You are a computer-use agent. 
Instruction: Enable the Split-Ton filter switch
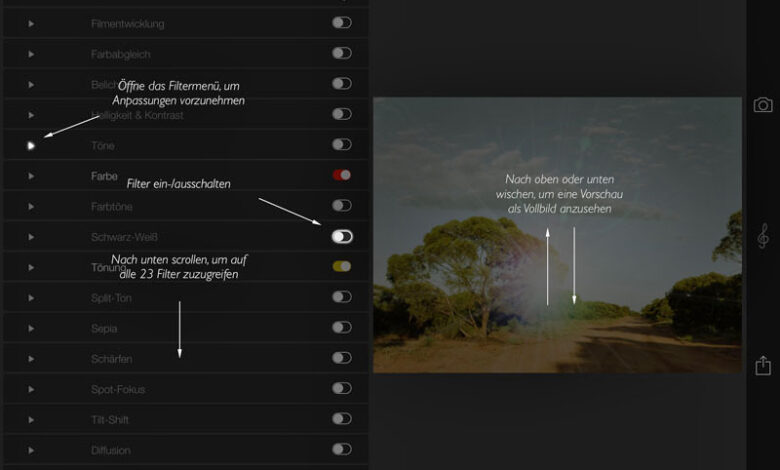(342, 297)
